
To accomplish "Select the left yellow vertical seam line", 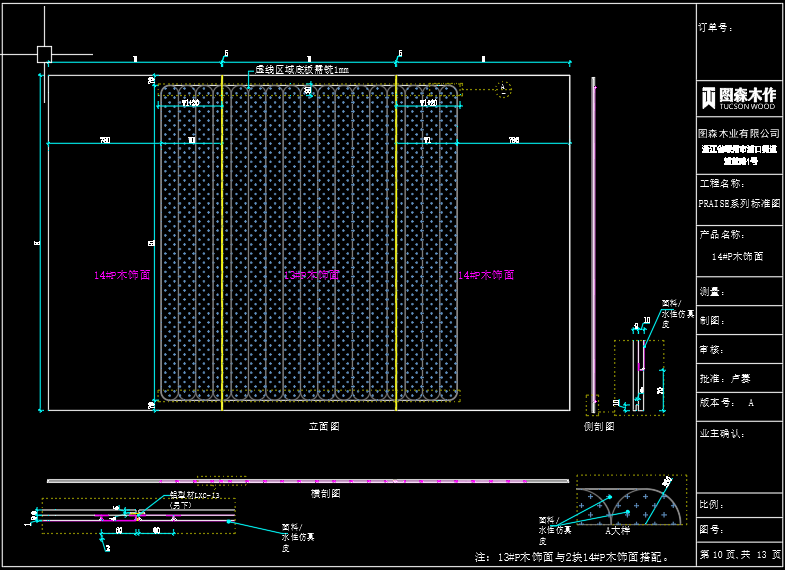I will pyautogui.click(x=222, y=240).
